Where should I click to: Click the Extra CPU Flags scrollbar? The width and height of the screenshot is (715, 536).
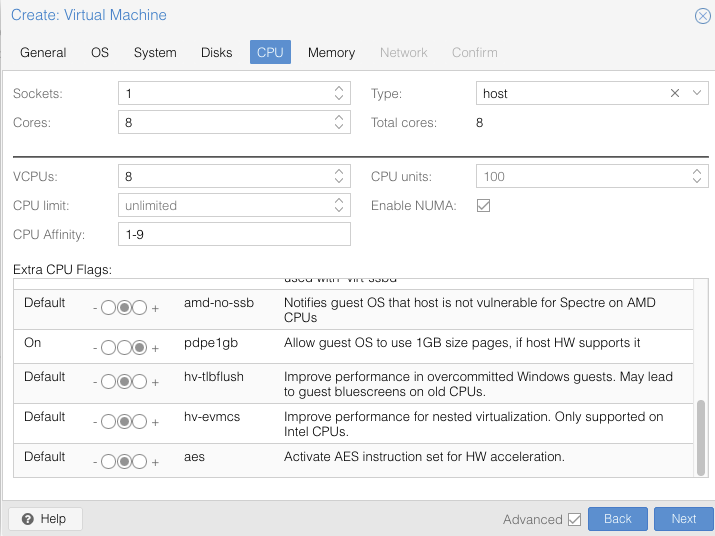pyautogui.click(x=701, y=438)
